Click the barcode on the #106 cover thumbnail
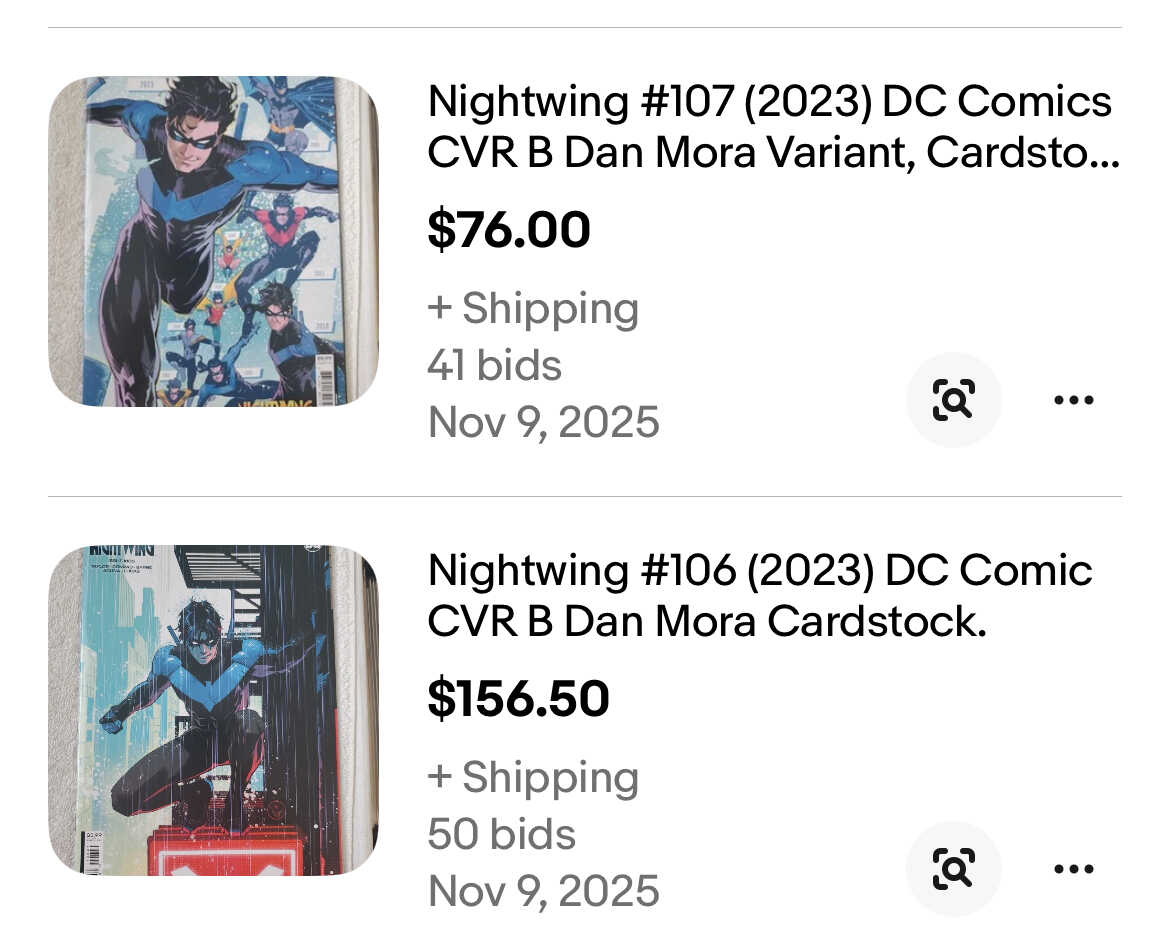1170x948 pixels. (93, 857)
